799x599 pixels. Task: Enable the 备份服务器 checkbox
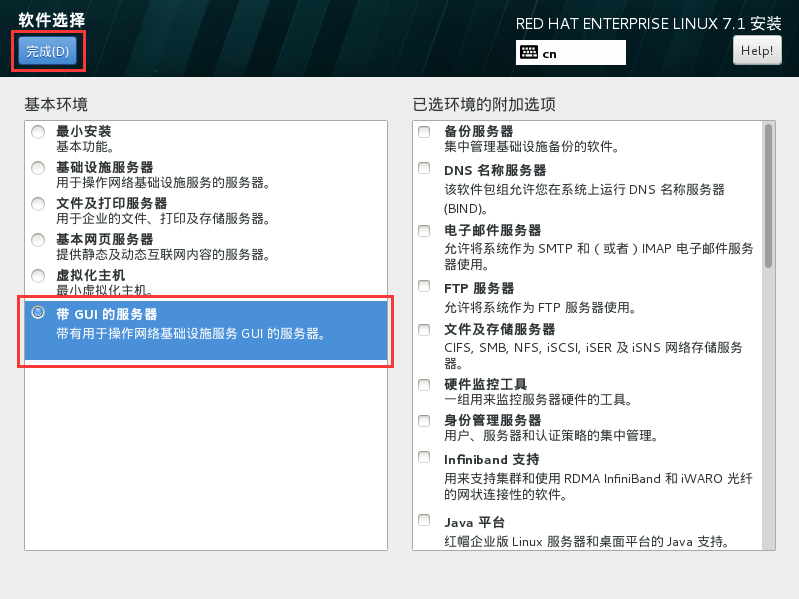(x=425, y=132)
